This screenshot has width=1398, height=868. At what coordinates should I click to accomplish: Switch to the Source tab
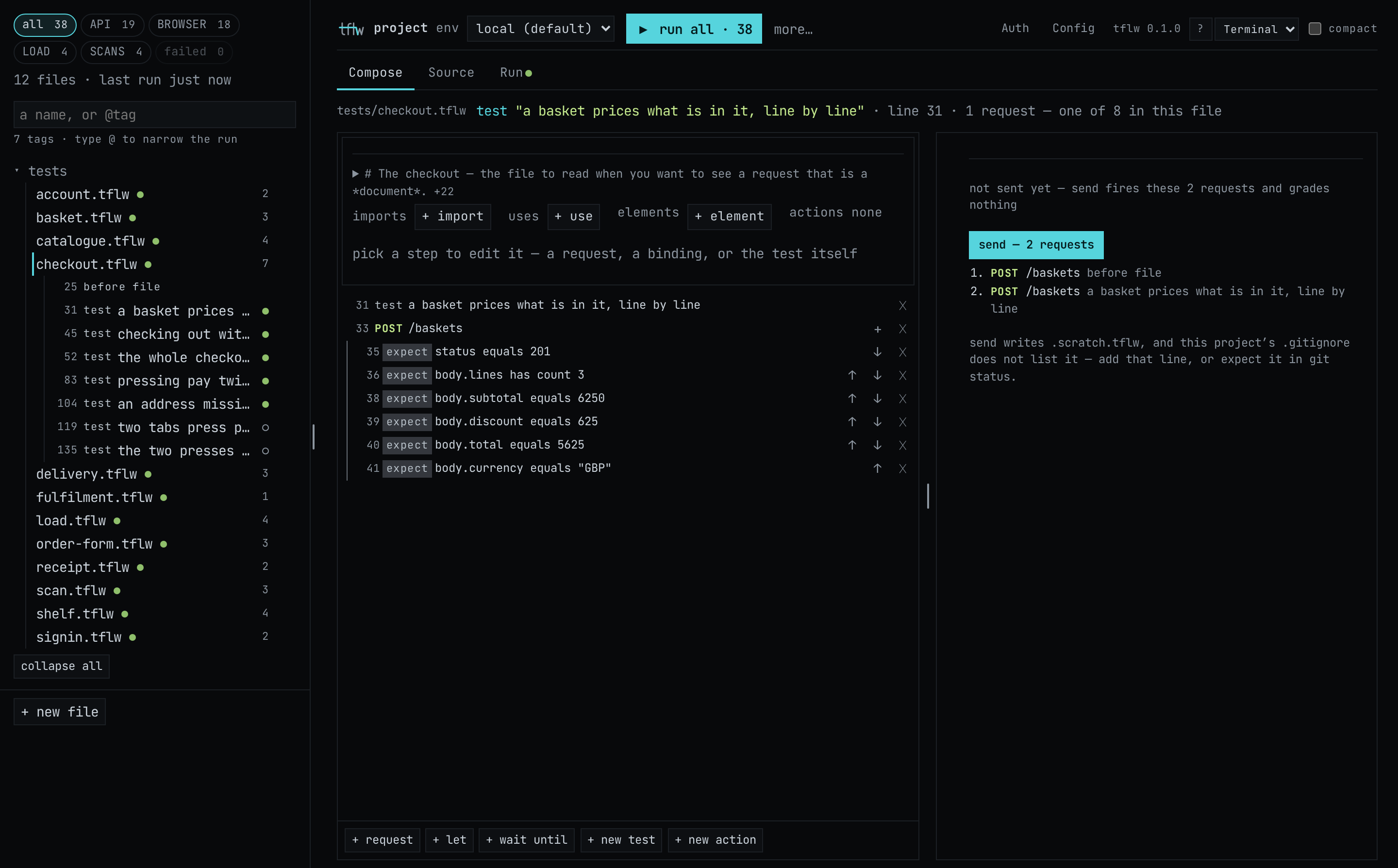(x=450, y=73)
